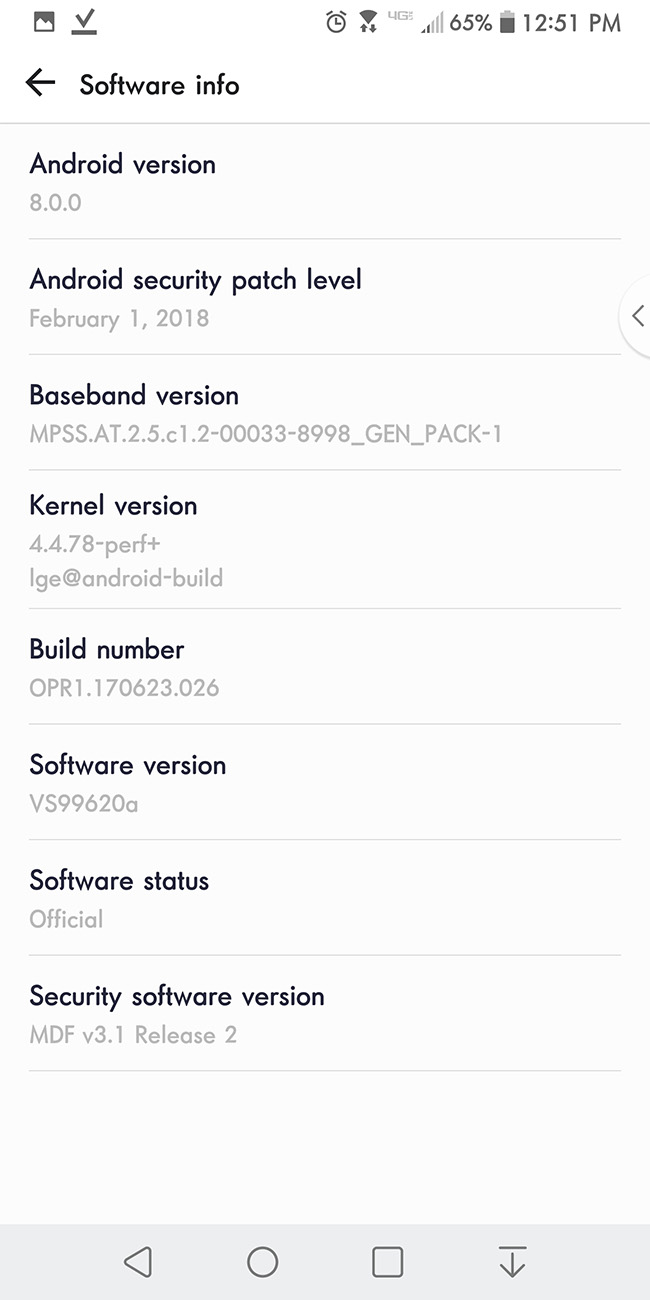Image resolution: width=650 pixels, height=1300 pixels.
Task: Tap the Build number row
Action: [x=325, y=667]
